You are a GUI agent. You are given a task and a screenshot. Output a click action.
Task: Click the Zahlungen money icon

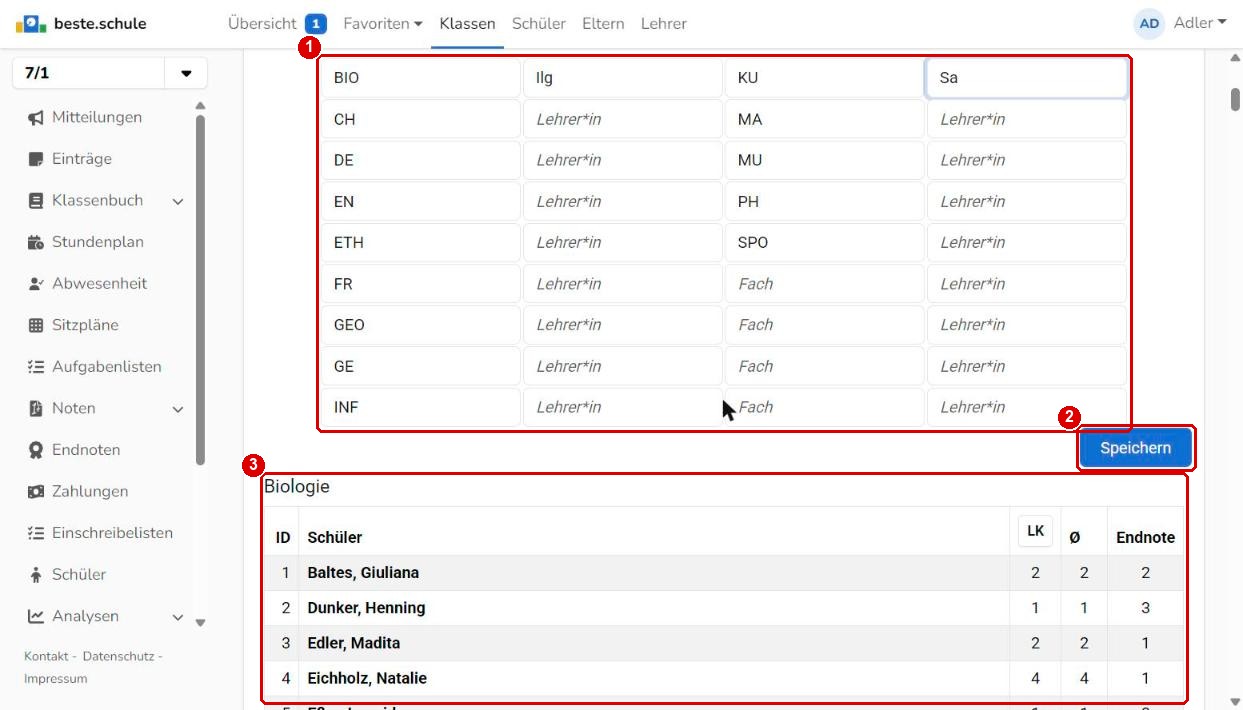[35, 492]
